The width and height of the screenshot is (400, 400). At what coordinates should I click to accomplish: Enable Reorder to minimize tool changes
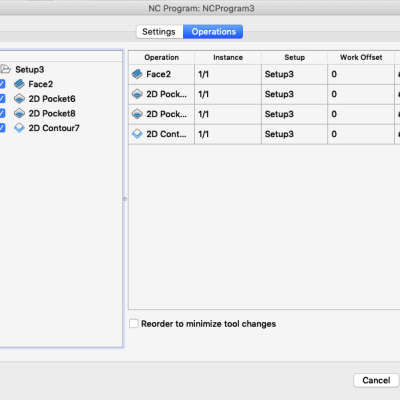[134, 324]
